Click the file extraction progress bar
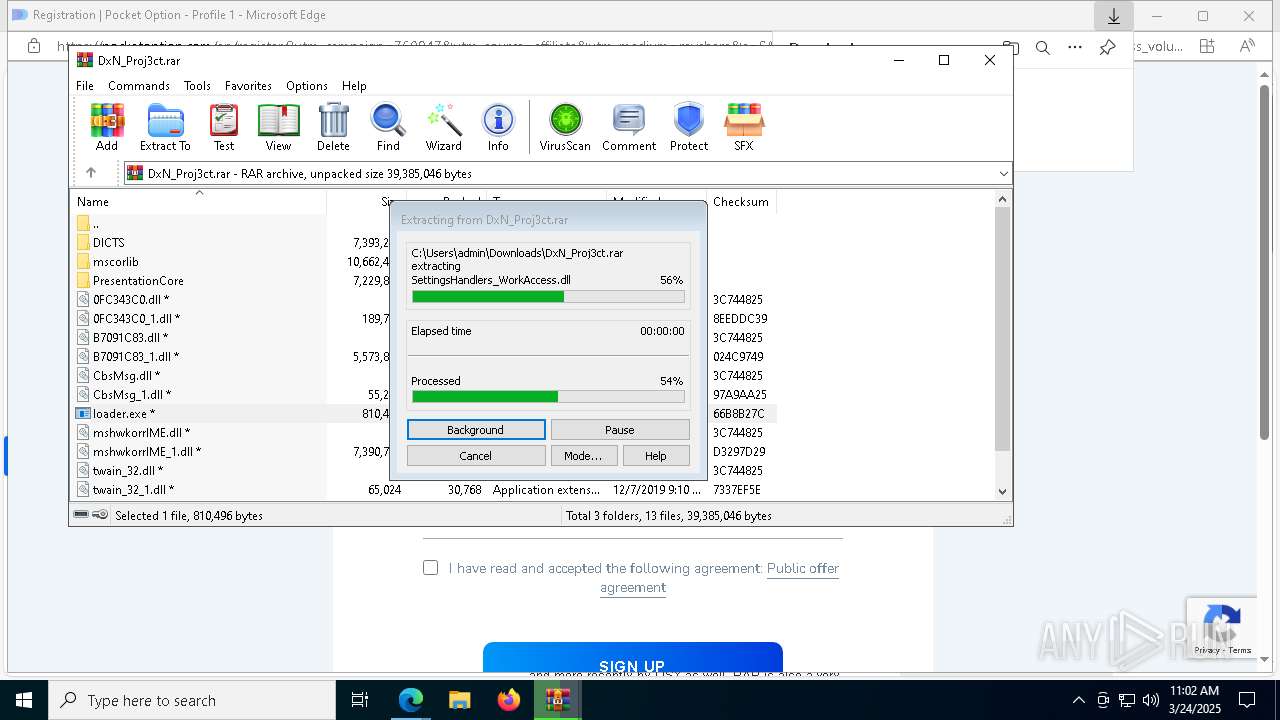 548,297
